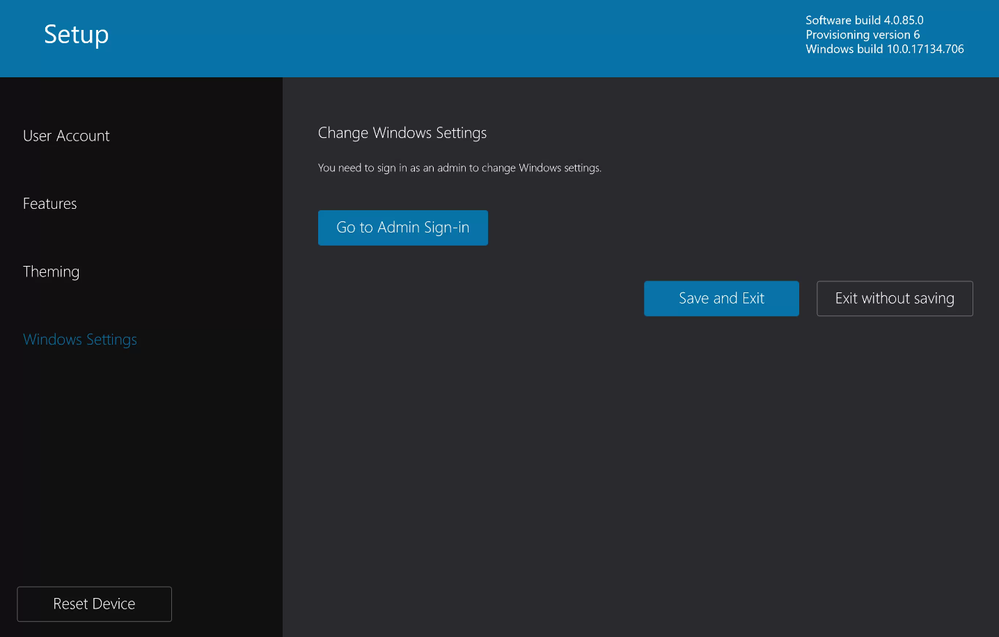Save and Exit the setup
Screen dimensions: 999x637
(x=721, y=298)
